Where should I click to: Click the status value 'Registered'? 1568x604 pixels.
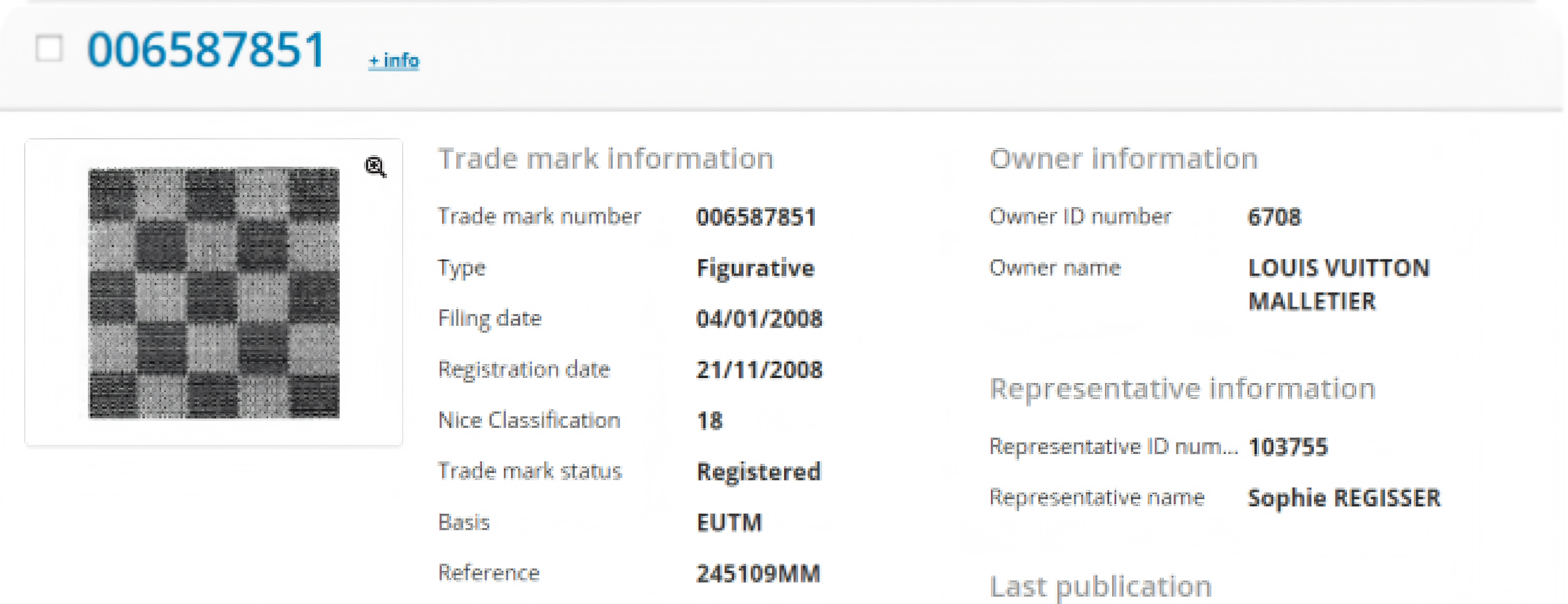click(758, 472)
